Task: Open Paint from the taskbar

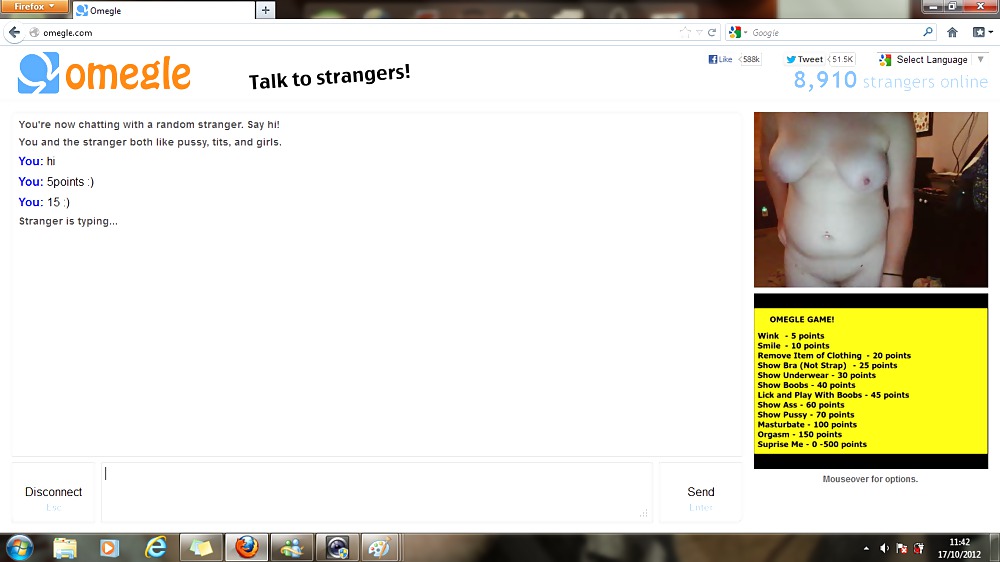Action: click(x=379, y=547)
